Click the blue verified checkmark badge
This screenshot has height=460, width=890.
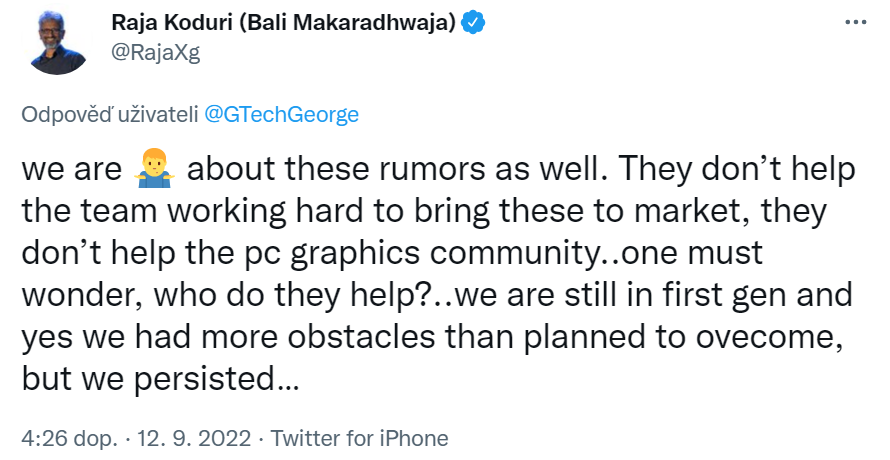473,23
